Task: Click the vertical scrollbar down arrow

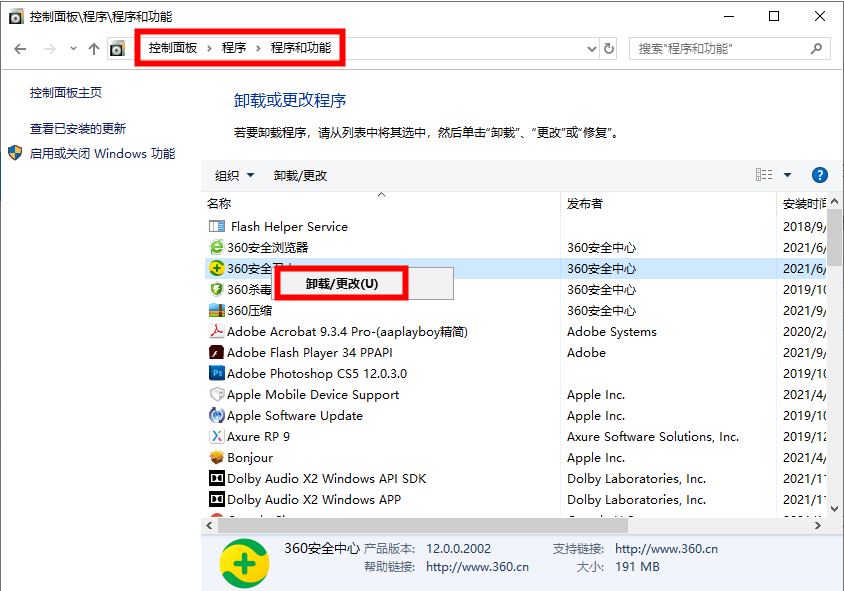Action: [x=835, y=509]
